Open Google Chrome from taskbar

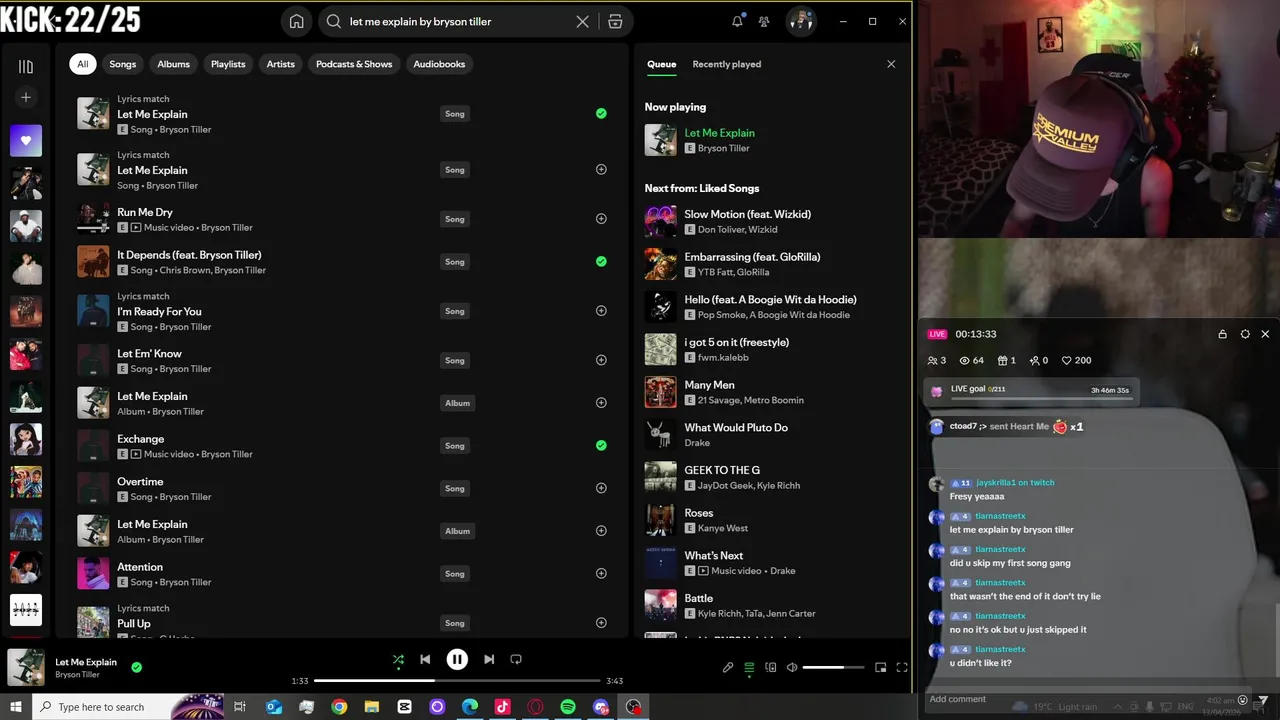[x=339, y=707]
